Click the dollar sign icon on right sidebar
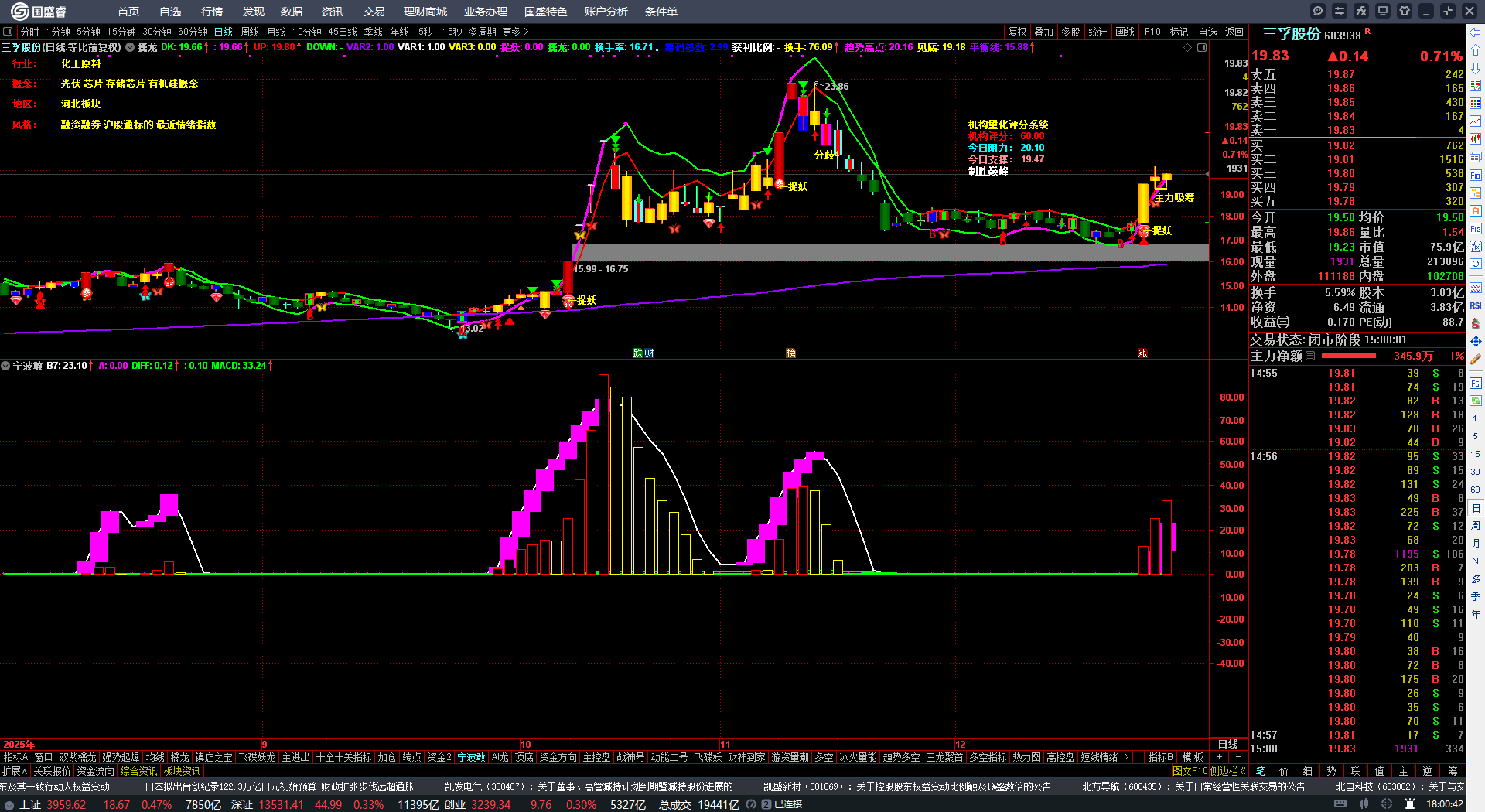Image resolution: width=1485 pixels, height=812 pixels. click(1476, 323)
